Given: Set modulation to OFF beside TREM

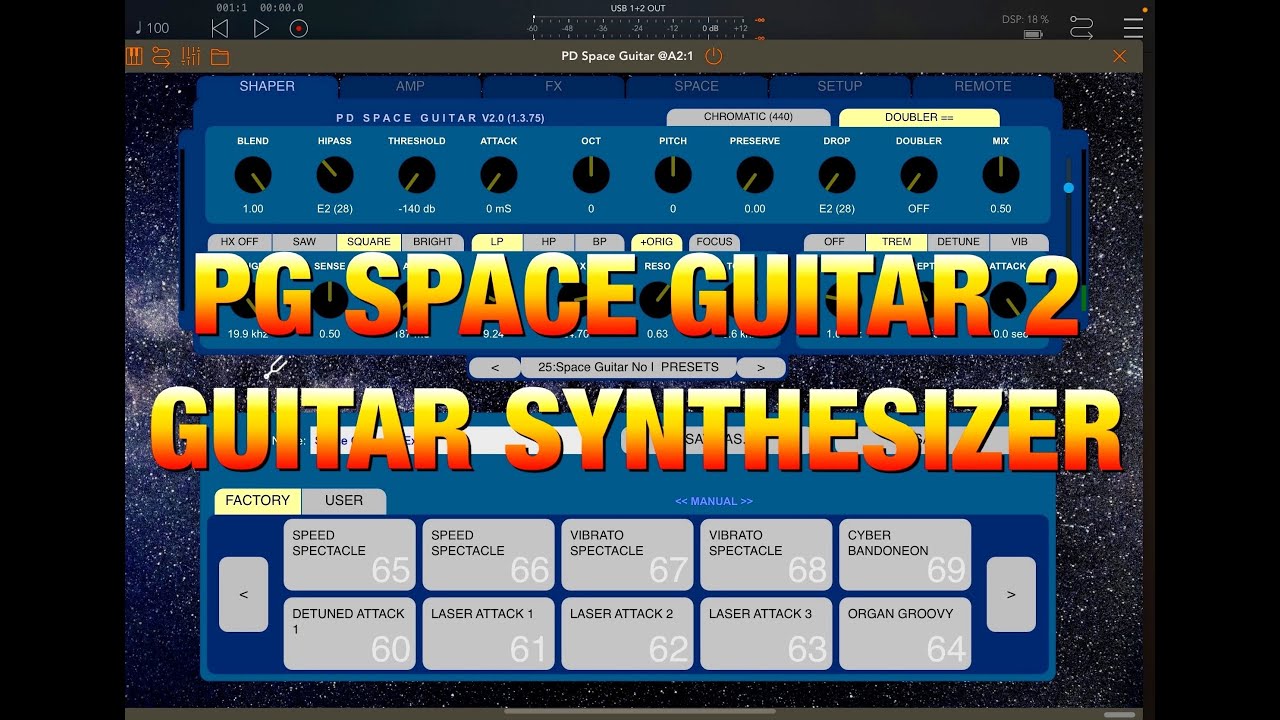Looking at the screenshot, I should (x=834, y=242).
